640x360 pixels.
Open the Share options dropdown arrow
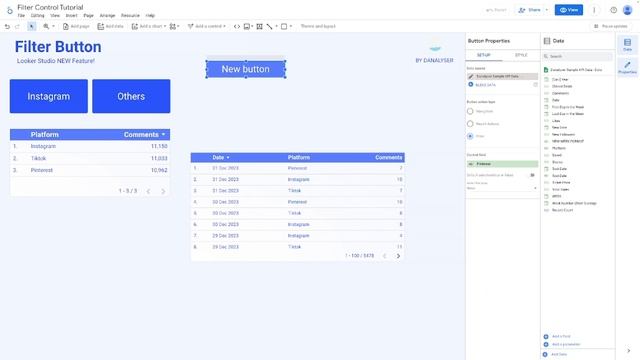coord(547,10)
